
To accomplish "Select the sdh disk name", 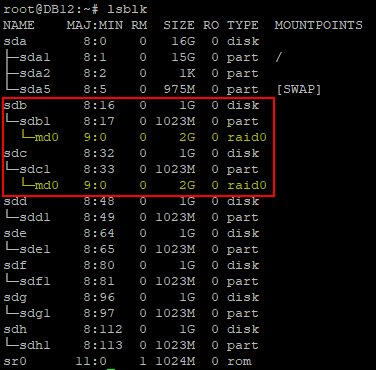I will [x=15, y=329].
